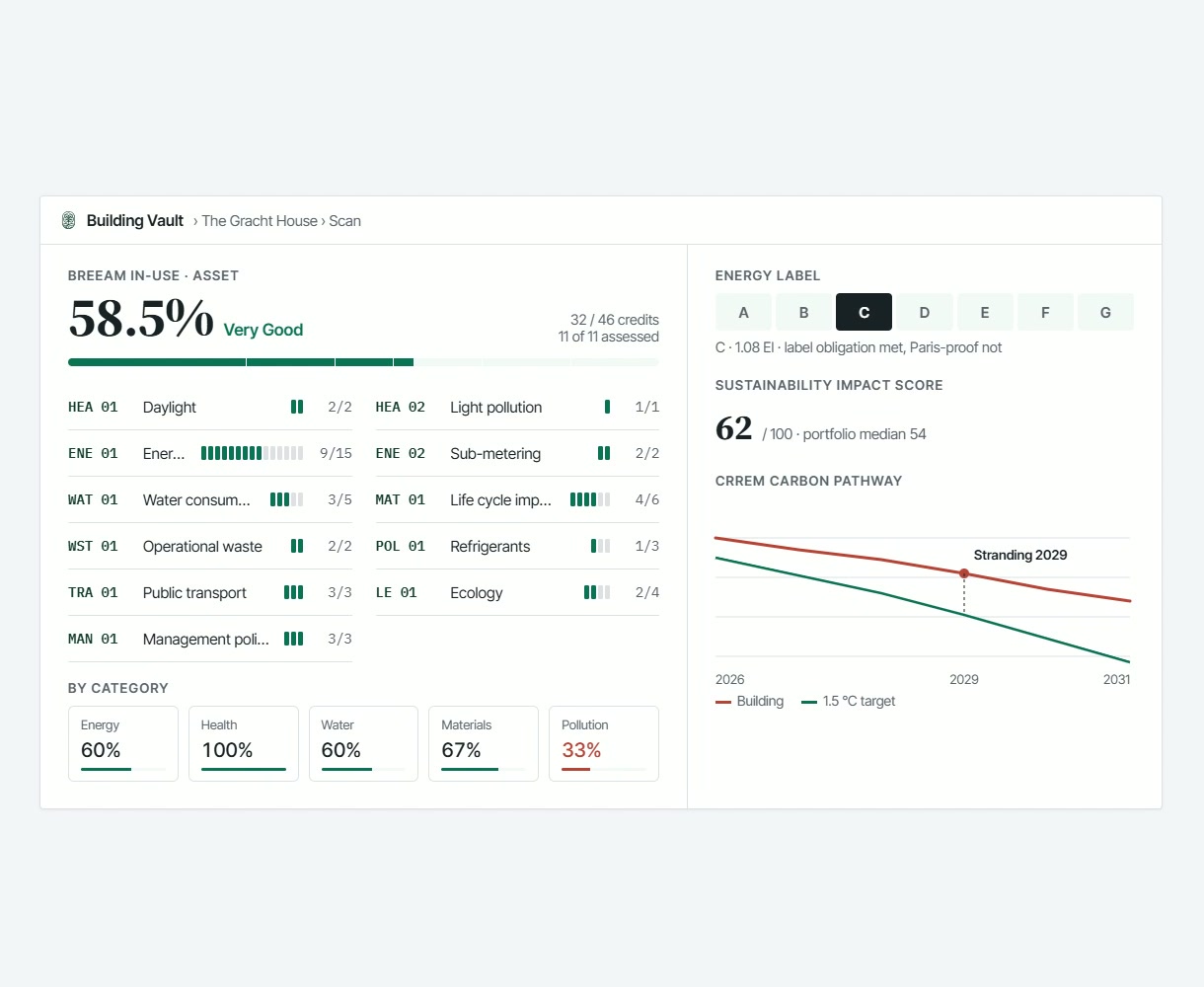The image size is (1204, 987).
Task: Open the WST 01 Operational waste row
Action: [x=210, y=546]
